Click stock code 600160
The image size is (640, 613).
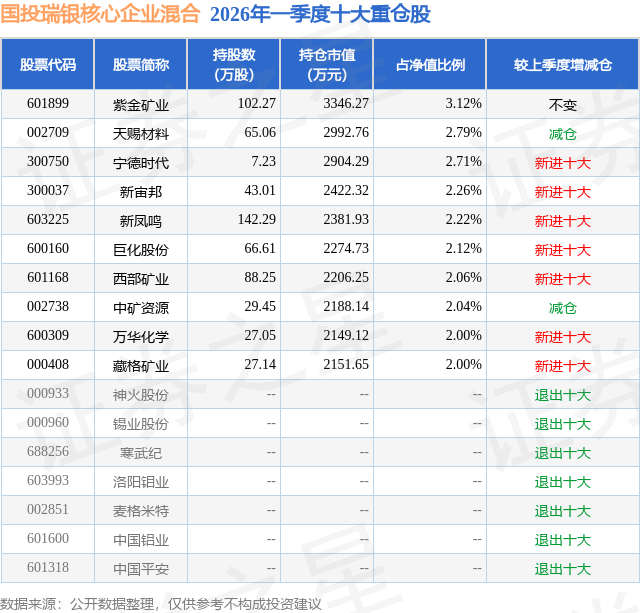pos(48,249)
